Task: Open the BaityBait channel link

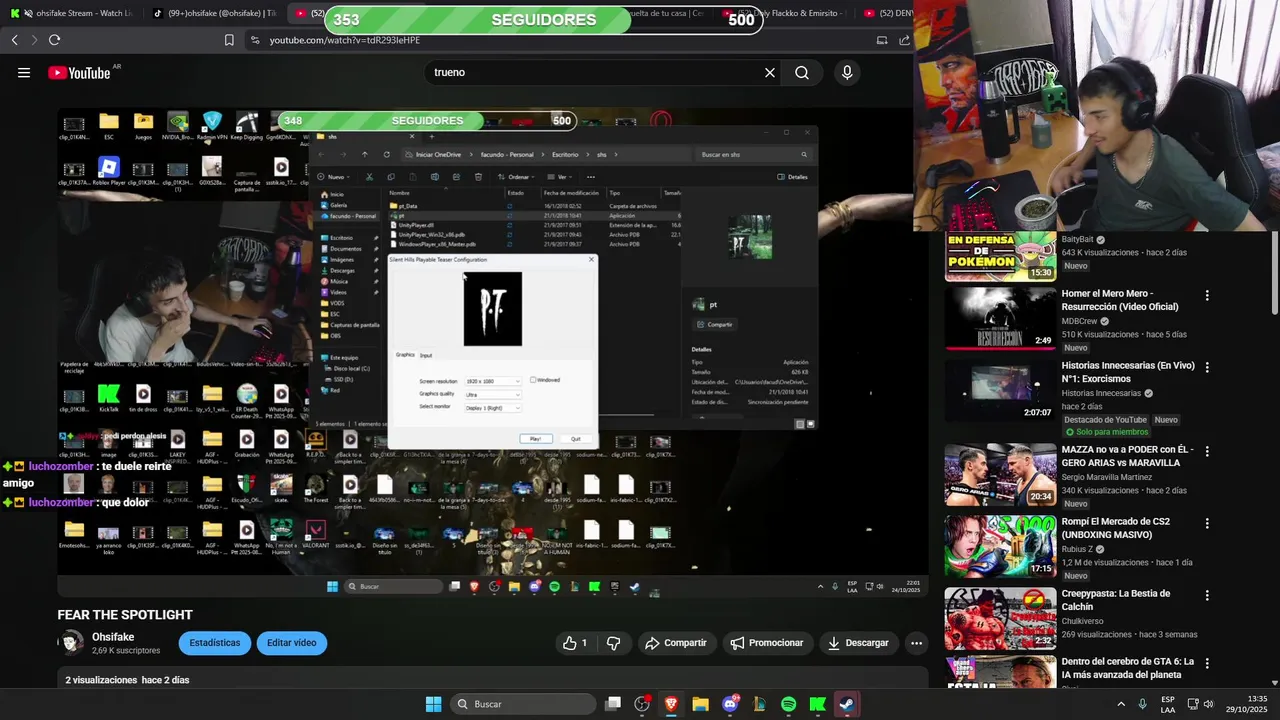Action: click(x=1077, y=240)
